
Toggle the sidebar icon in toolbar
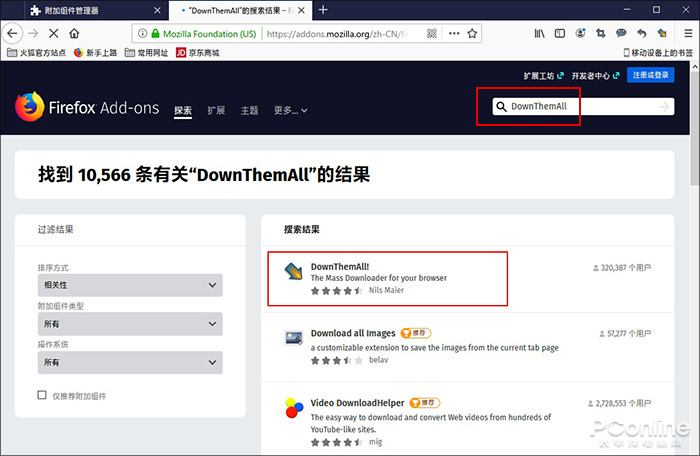coord(560,33)
